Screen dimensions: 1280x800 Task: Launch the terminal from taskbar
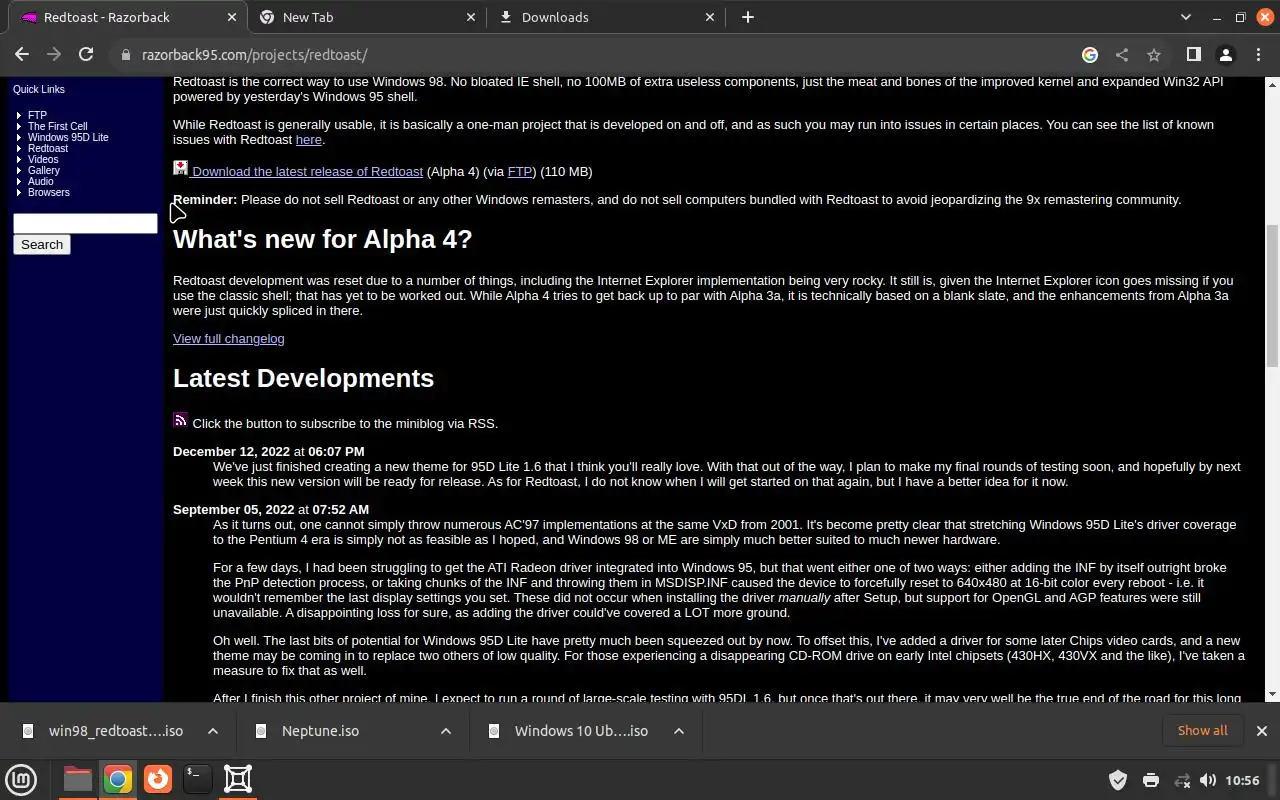click(197, 779)
